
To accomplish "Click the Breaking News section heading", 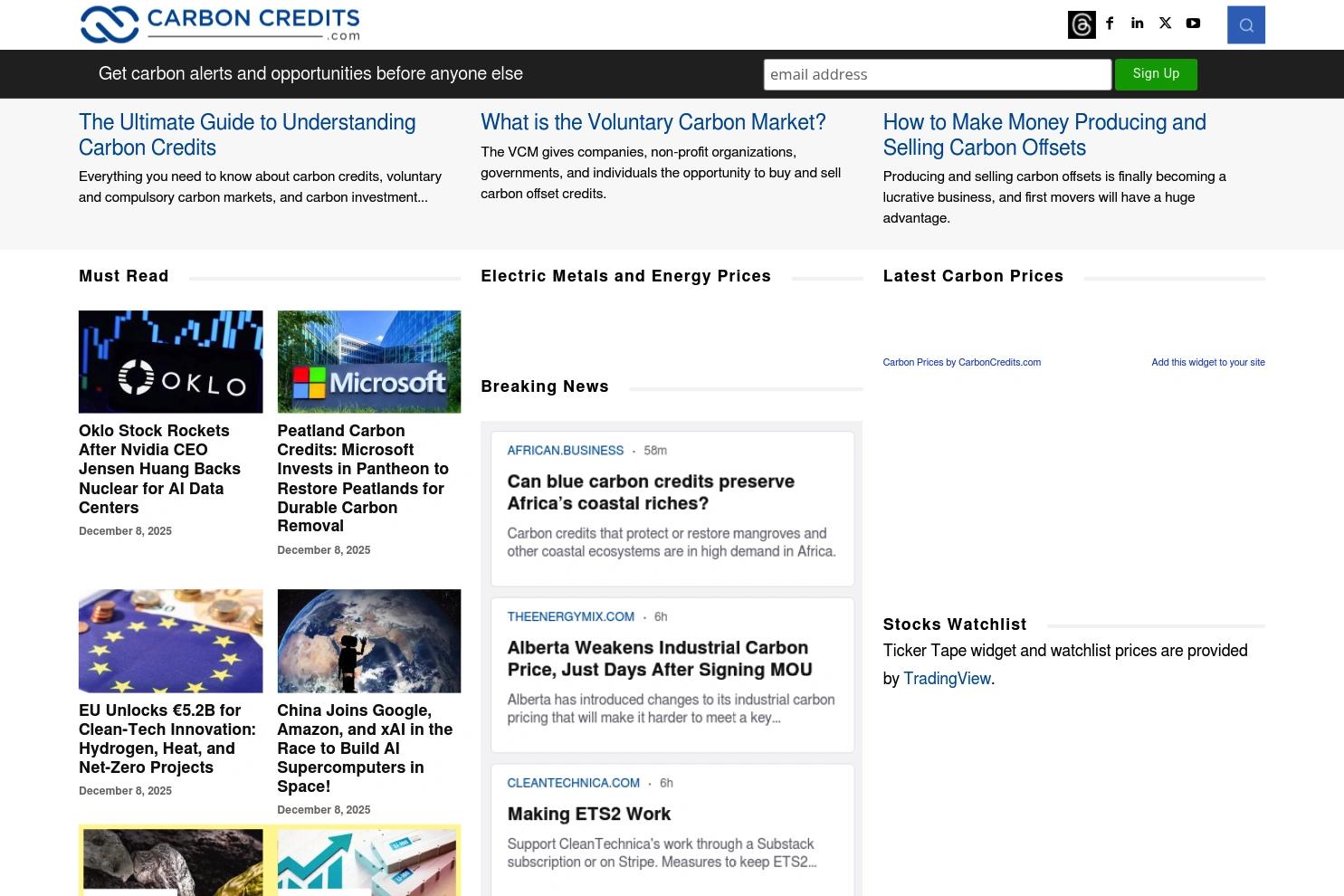I will tap(545, 386).
